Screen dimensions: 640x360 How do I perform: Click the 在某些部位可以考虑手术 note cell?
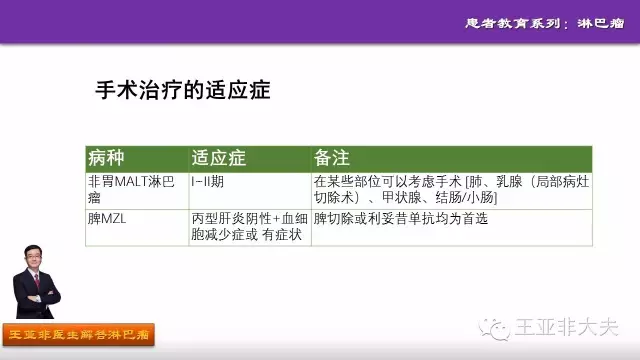pos(451,191)
